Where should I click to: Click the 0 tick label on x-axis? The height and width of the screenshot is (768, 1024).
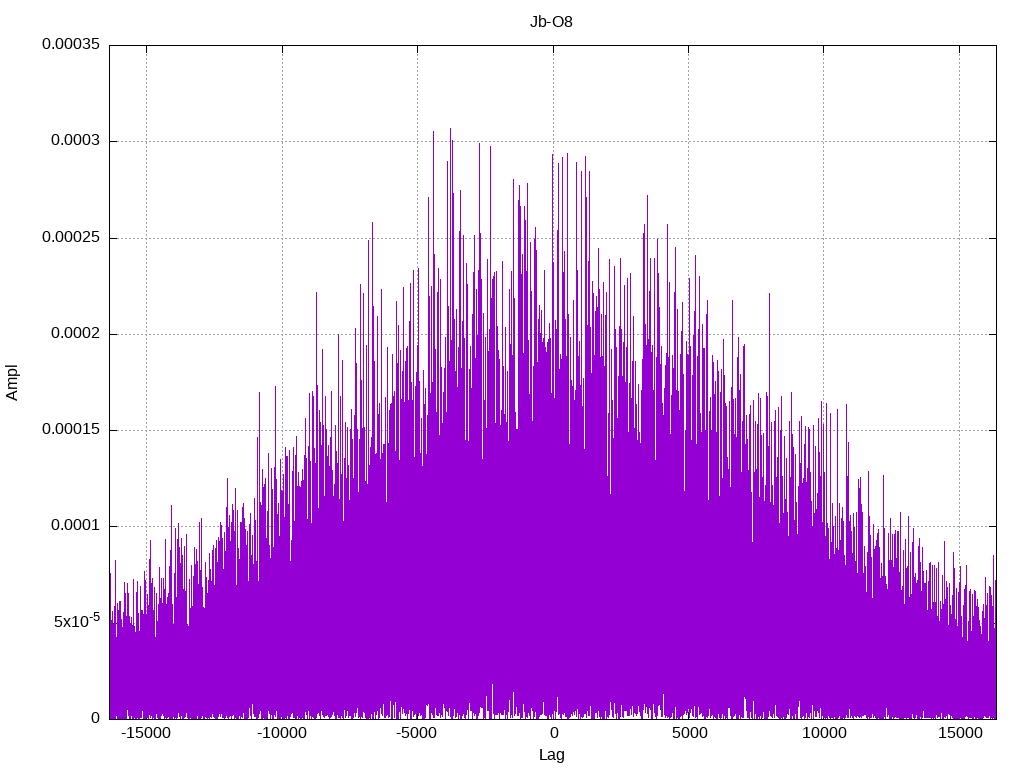554,733
